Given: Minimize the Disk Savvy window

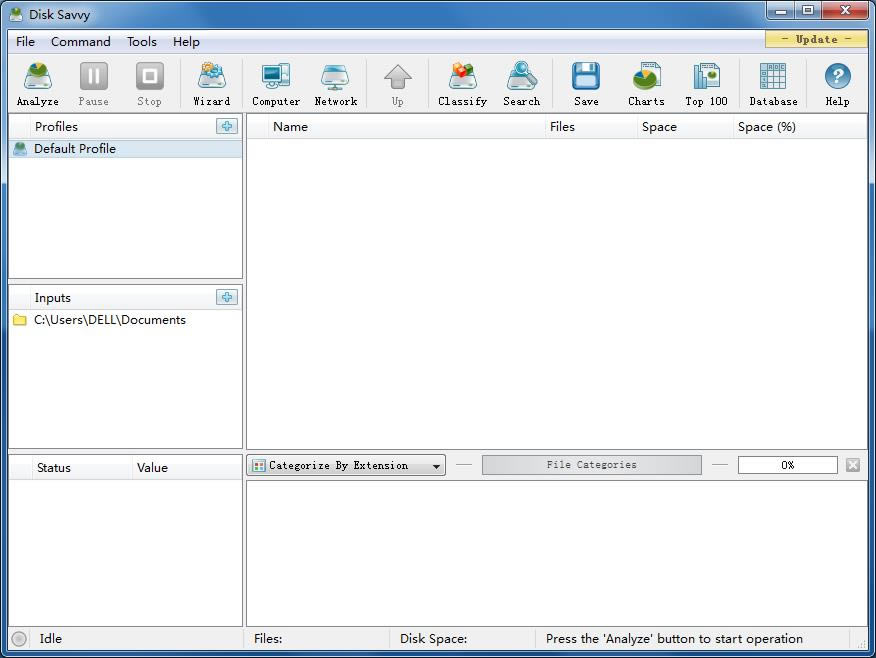Looking at the screenshot, I should (x=780, y=11).
